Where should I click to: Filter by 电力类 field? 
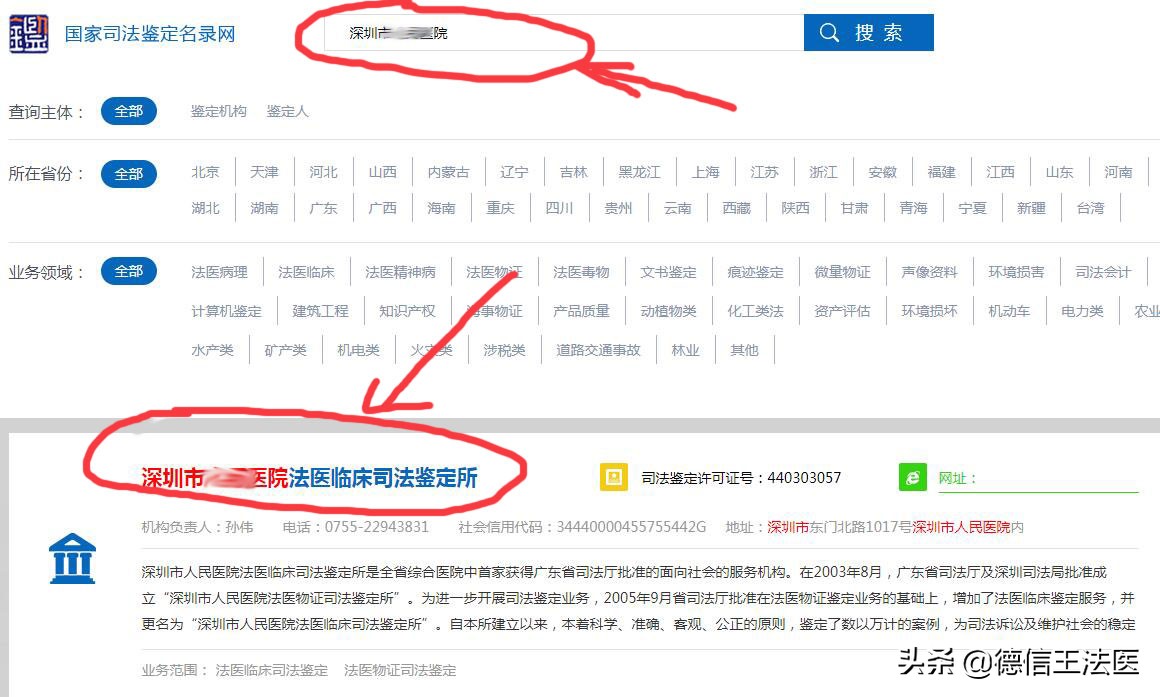click(x=1082, y=312)
